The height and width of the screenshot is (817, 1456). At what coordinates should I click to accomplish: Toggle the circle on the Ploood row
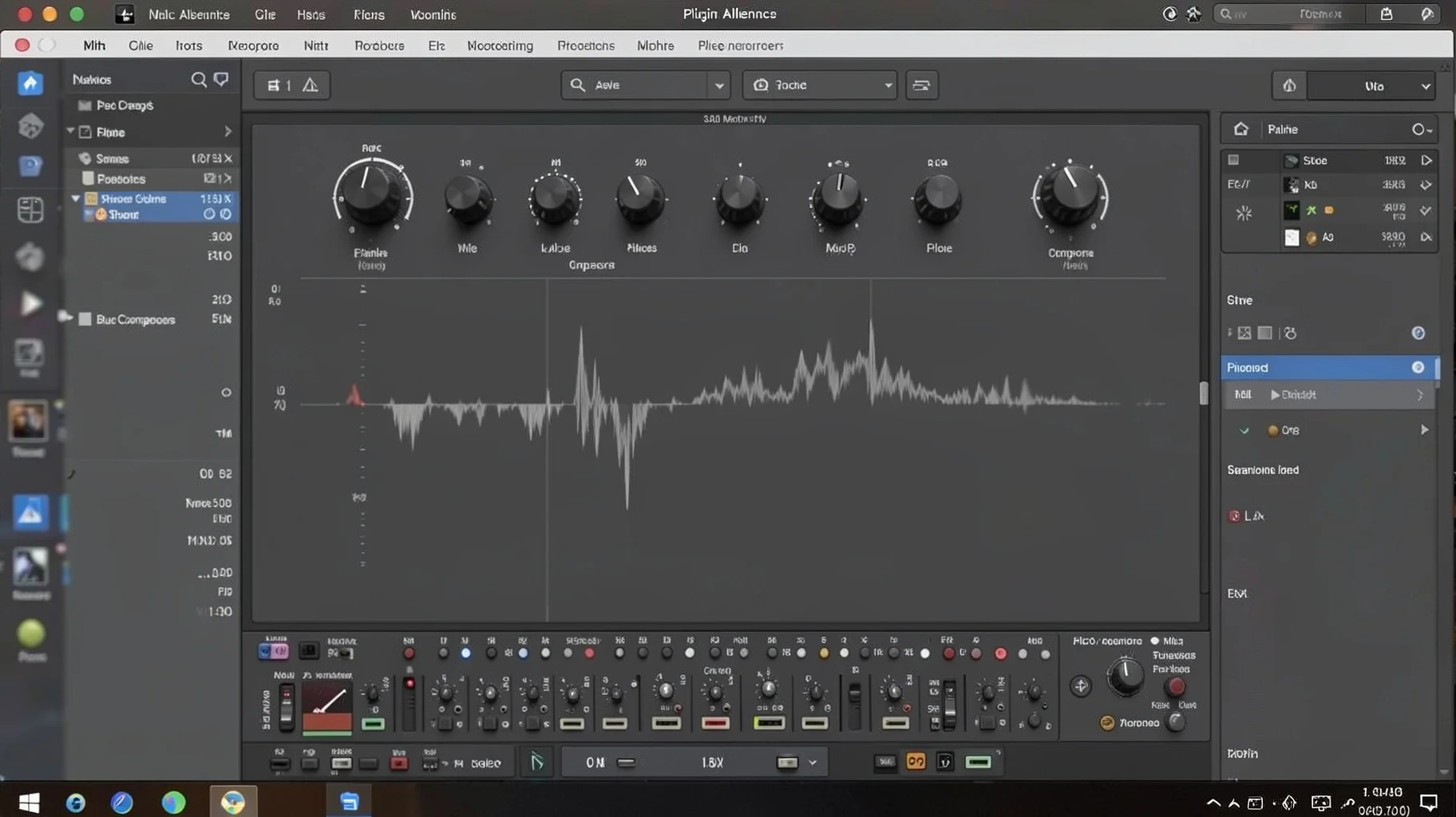(1418, 367)
